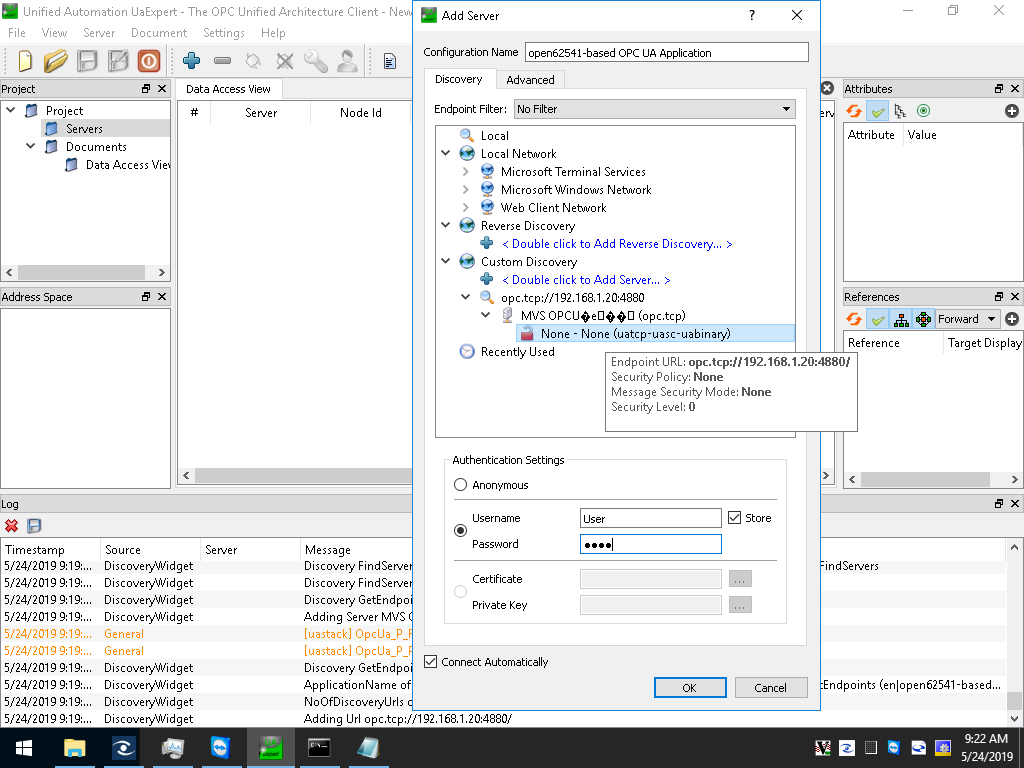Viewport: 1024px width, 768px height.
Task: Click the Configuration Name input field
Action: click(667, 53)
